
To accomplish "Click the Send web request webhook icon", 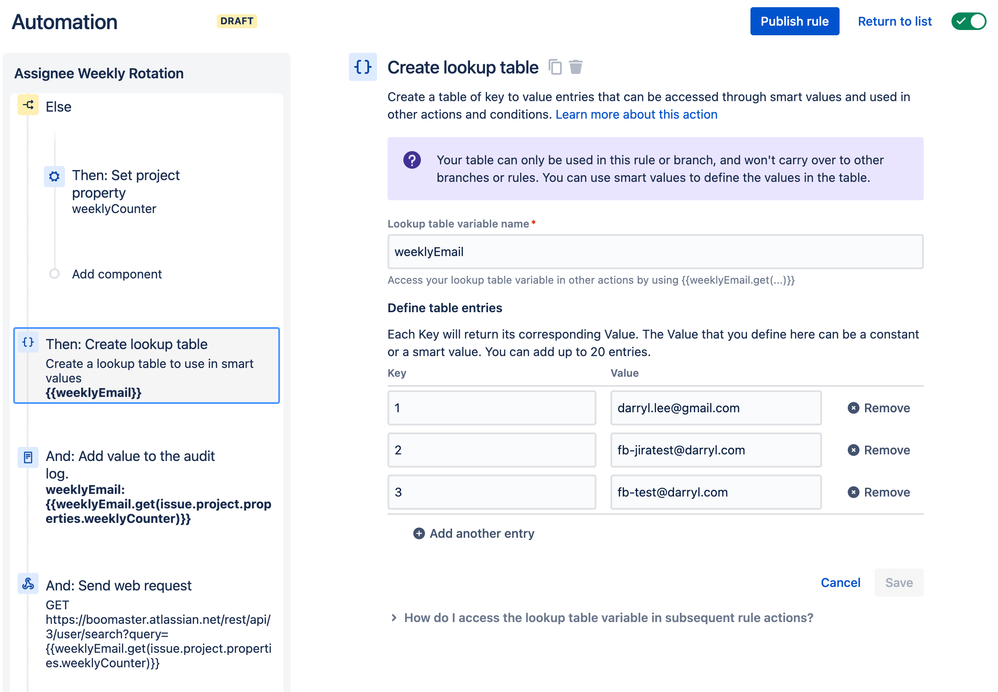I will (x=28, y=584).
